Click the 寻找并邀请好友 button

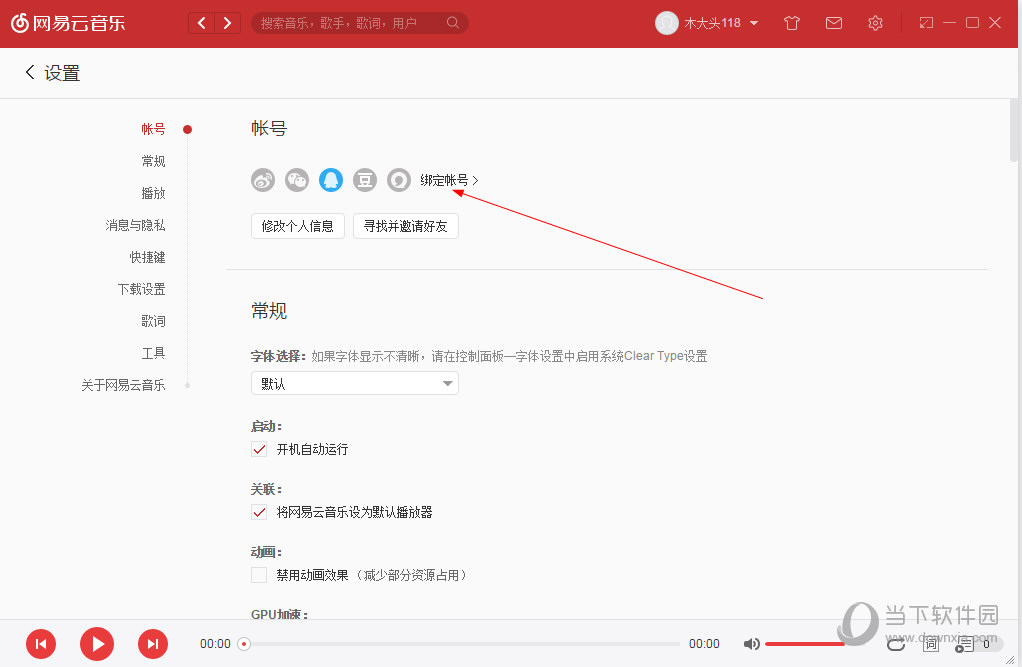point(405,226)
